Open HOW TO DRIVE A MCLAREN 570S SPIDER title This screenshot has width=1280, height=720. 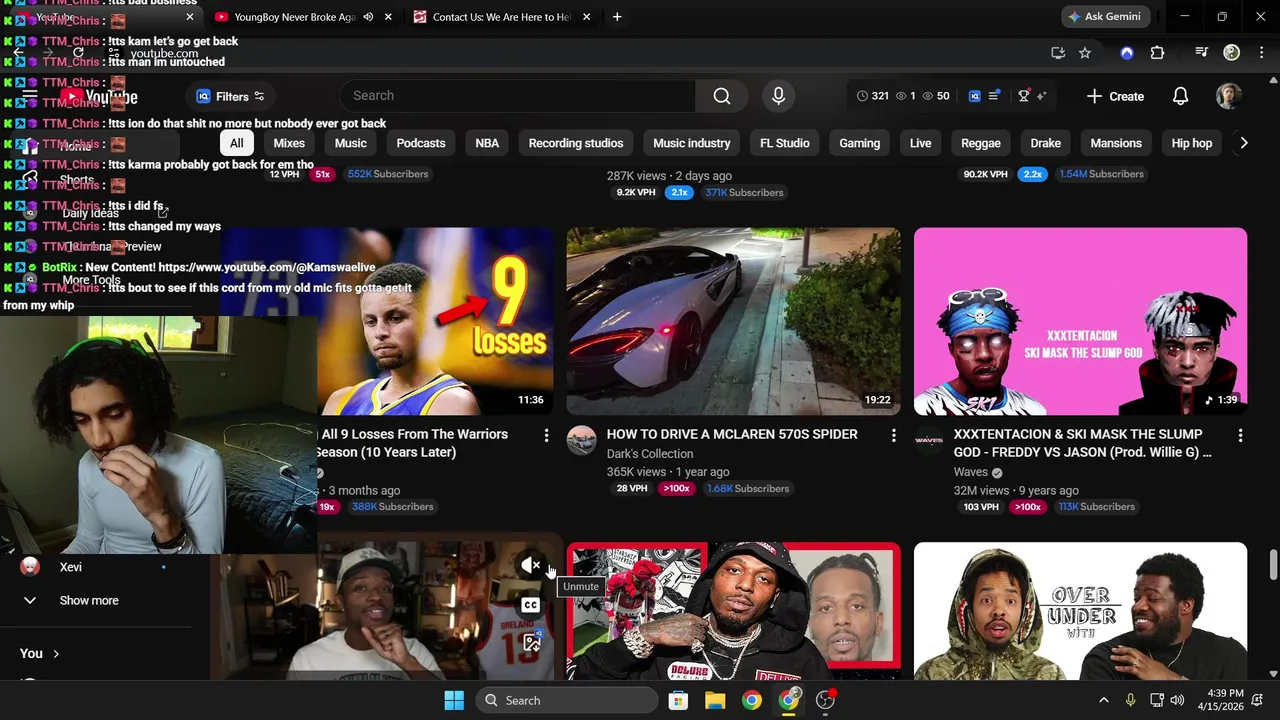click(x=732, y=434)
